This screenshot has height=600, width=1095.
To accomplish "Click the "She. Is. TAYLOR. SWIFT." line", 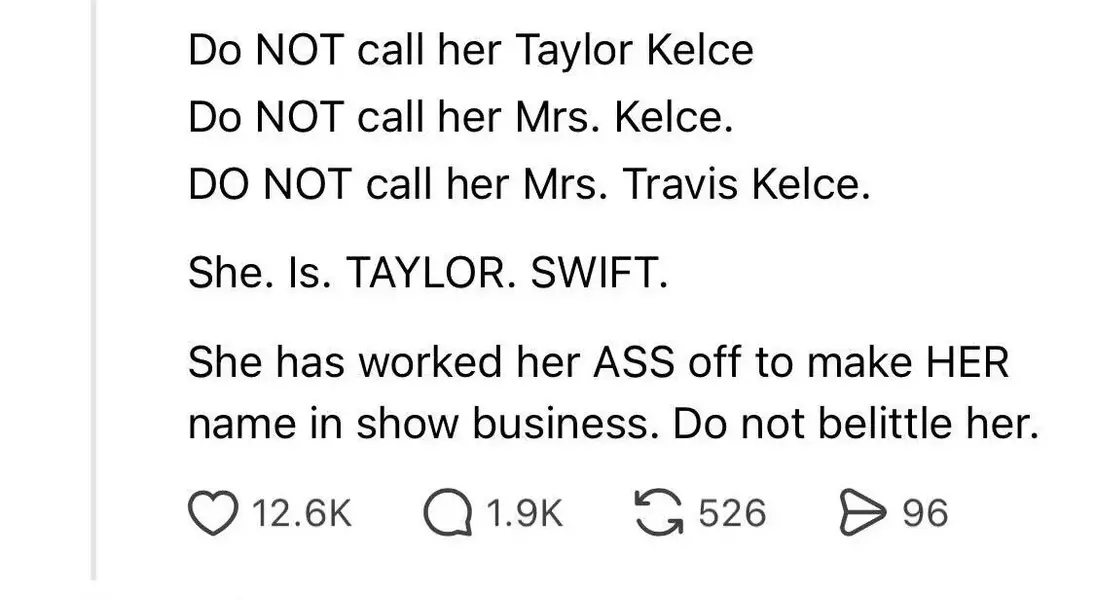I will 427,274.
